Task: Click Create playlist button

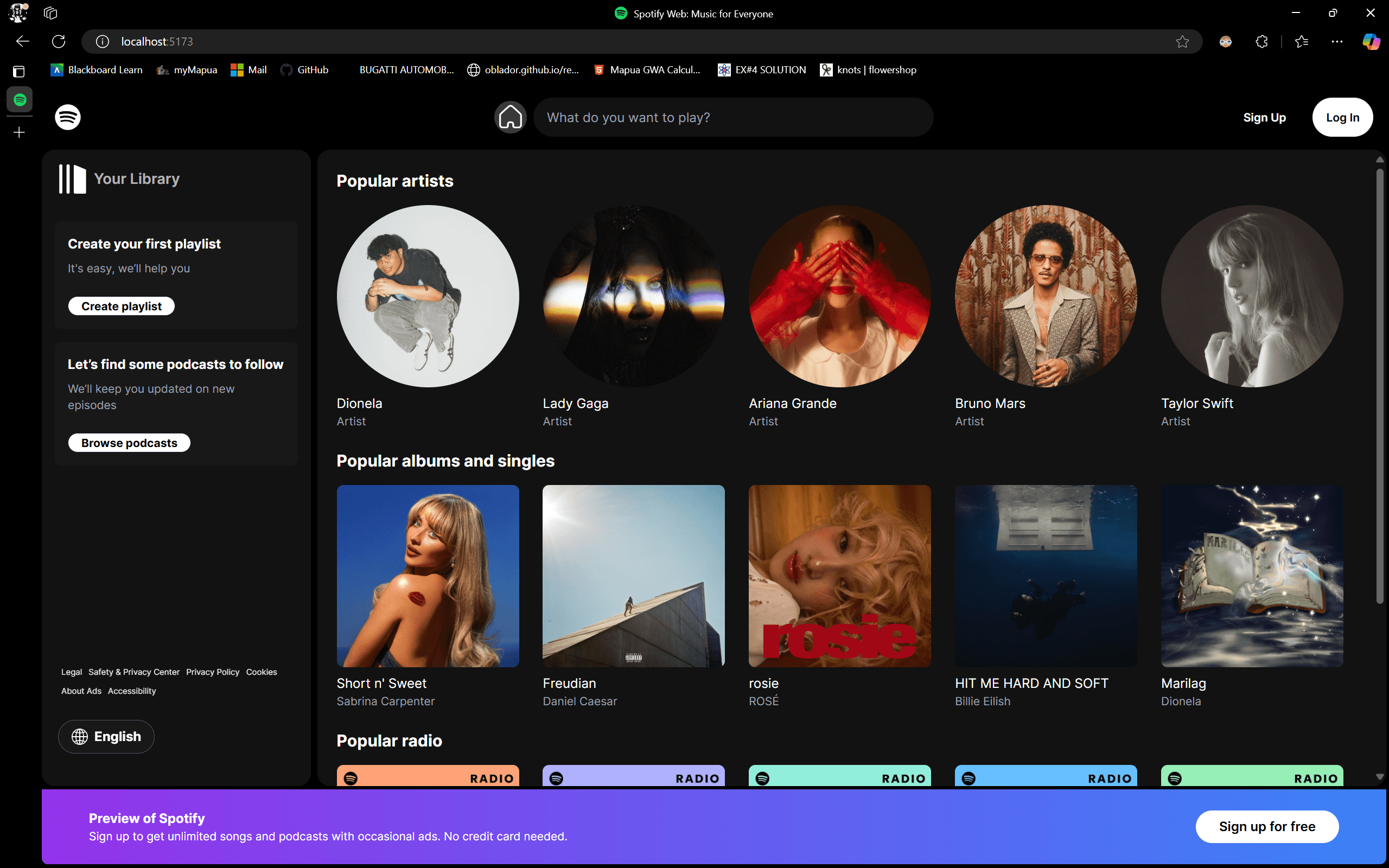Action: click(122, 306)
